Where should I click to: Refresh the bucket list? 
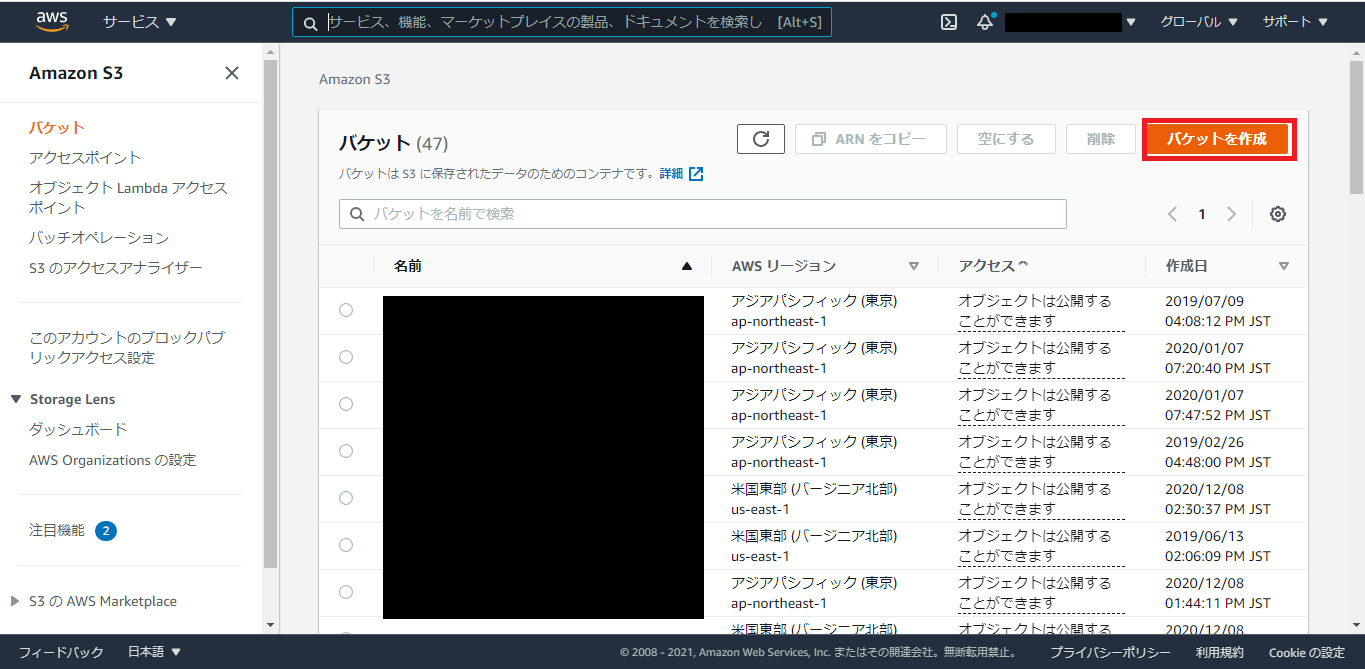pos(761,139)
